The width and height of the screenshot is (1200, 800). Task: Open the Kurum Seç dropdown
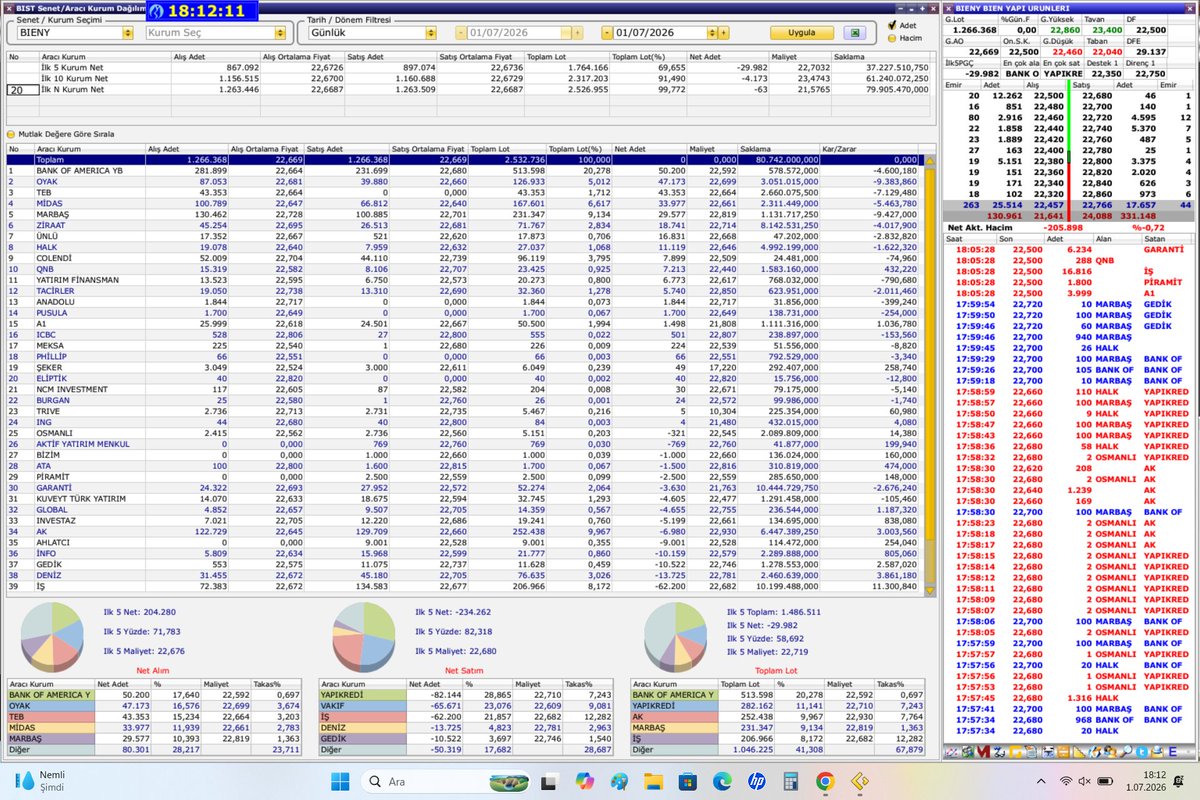point(279,33)
